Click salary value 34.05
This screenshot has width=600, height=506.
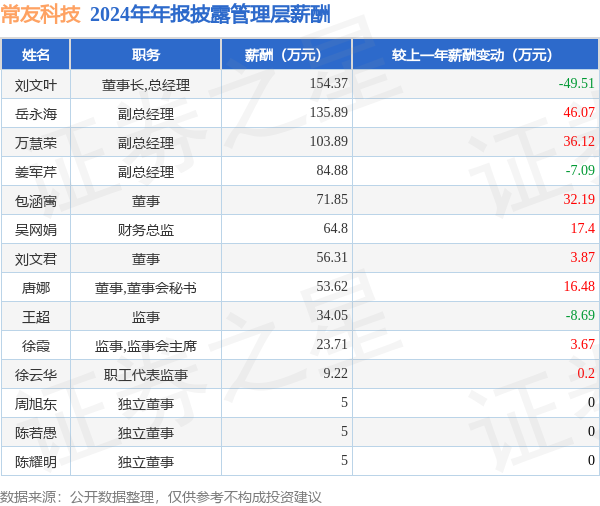pyautogui.click(x=332, y=315)
